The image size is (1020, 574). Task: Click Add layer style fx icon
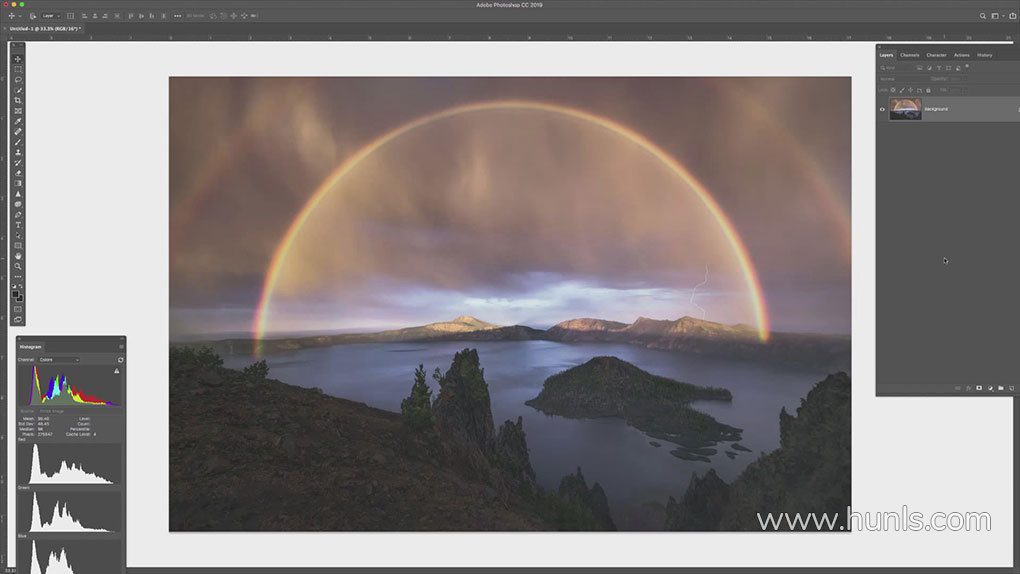[x=969, y=389]
